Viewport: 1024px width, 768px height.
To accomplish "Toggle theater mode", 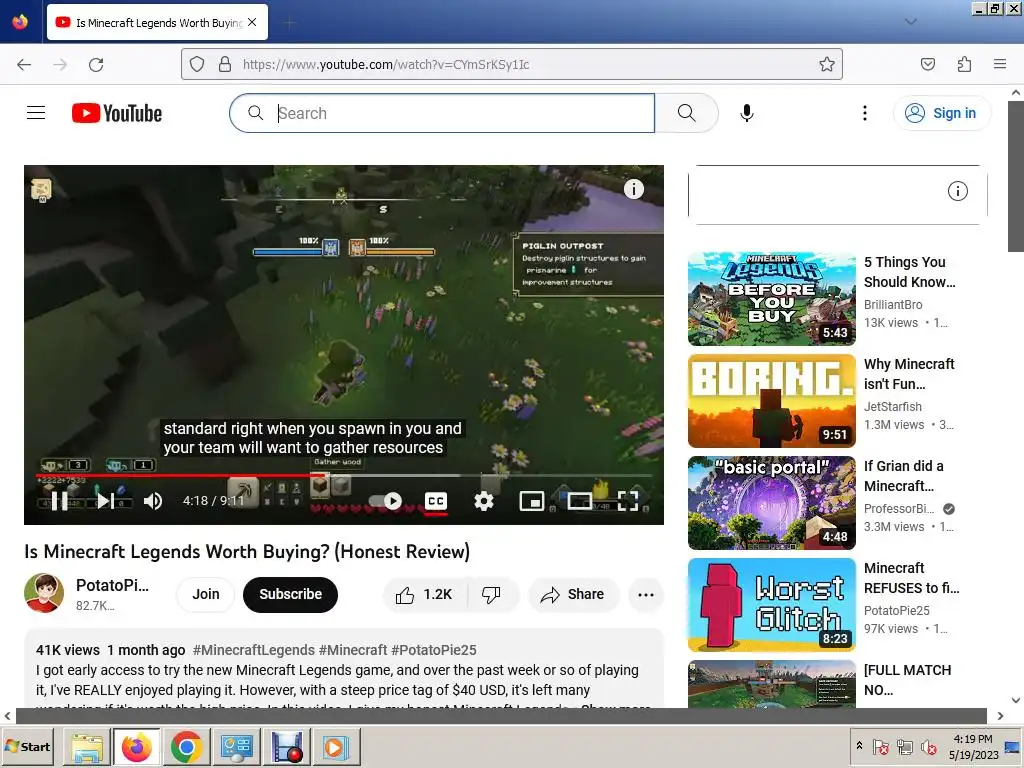I will click(x=579, y=501).
